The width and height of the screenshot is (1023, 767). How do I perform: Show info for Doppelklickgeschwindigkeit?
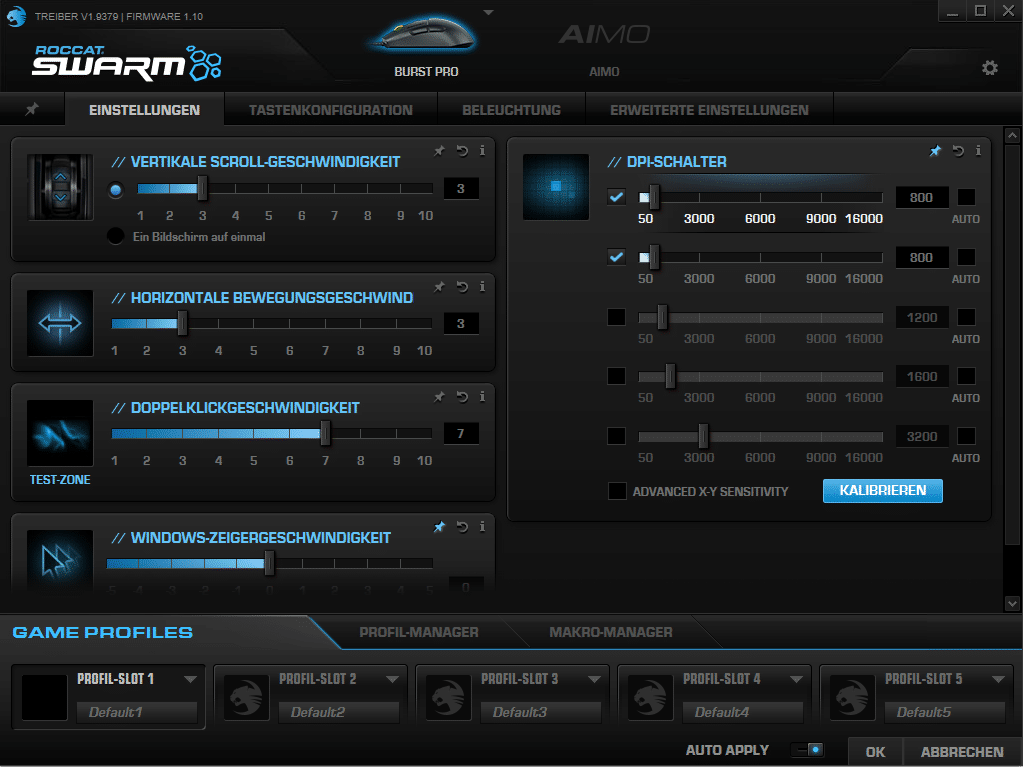pyautogui.click(x=482, y=397)
